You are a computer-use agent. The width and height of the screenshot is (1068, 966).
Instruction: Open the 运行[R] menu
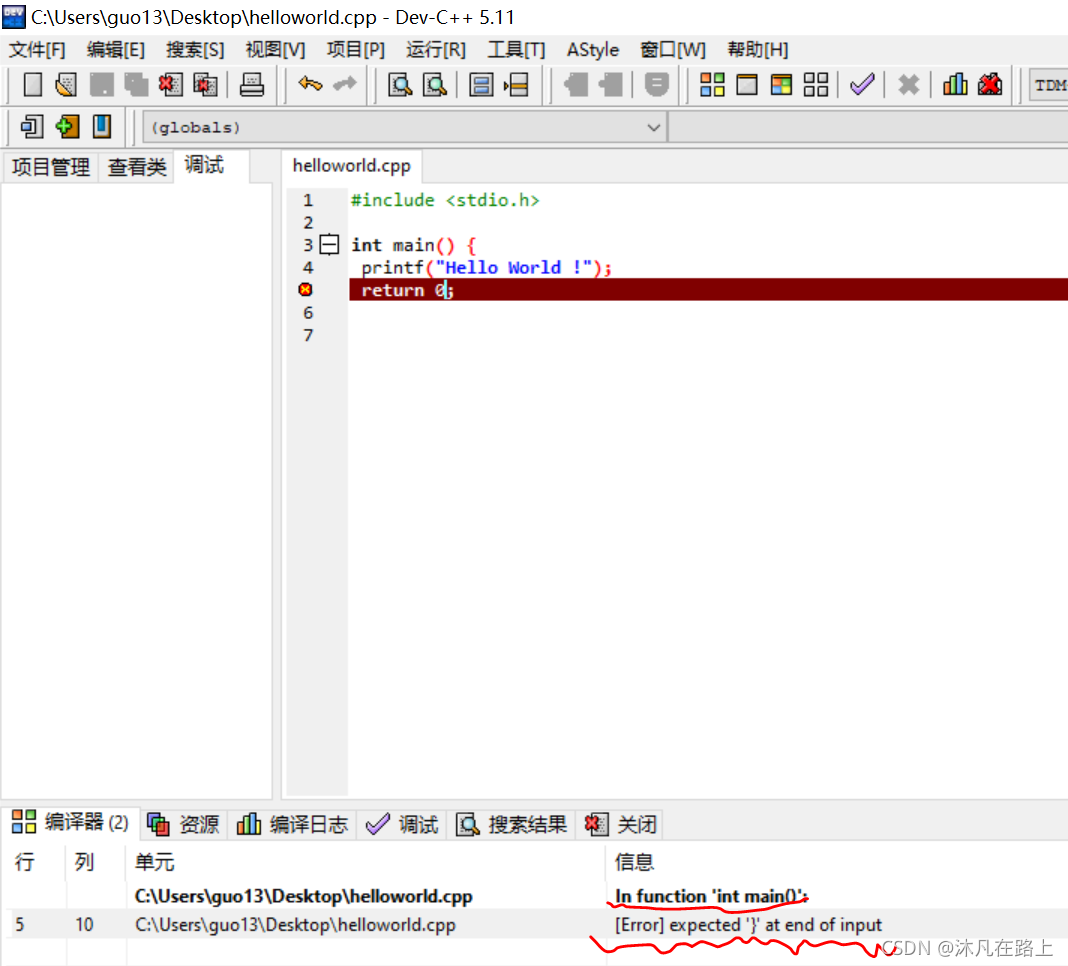click(x=436, y=50)
